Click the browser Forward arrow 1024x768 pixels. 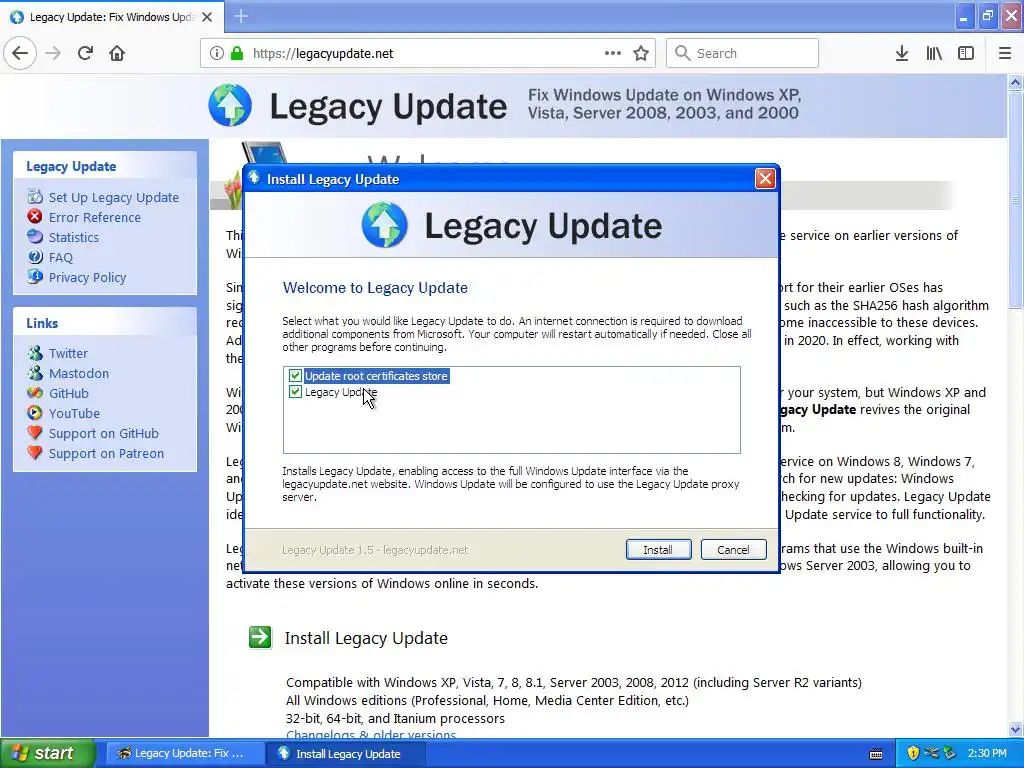coord(53,54)
